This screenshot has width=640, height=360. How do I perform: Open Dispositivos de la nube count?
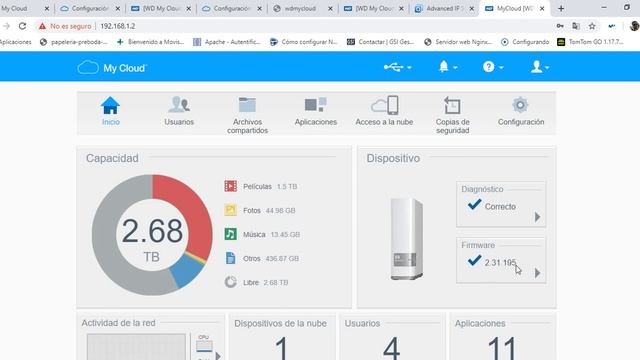coord(282,348)
